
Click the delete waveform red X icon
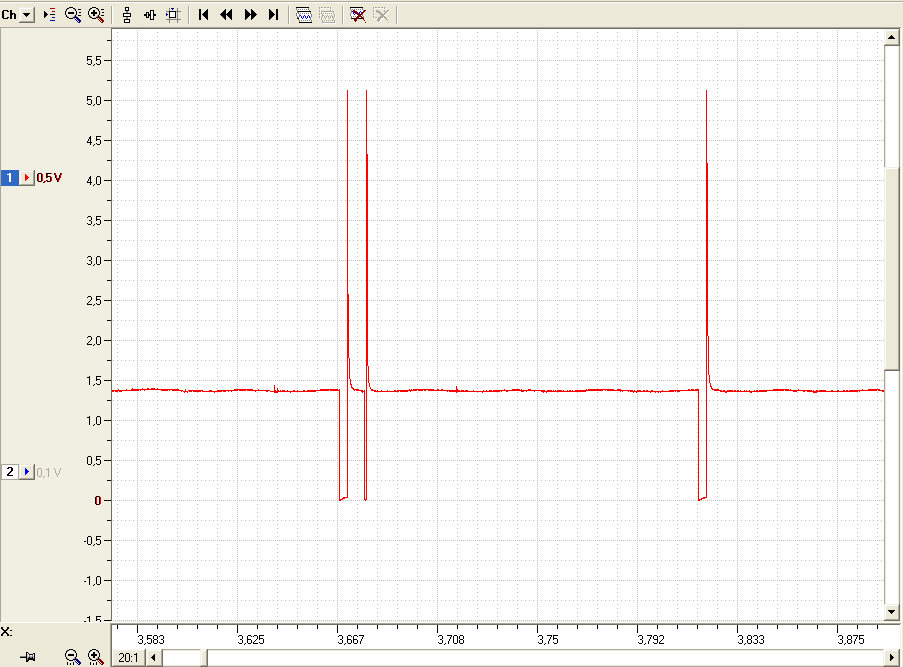click(358, 15)
